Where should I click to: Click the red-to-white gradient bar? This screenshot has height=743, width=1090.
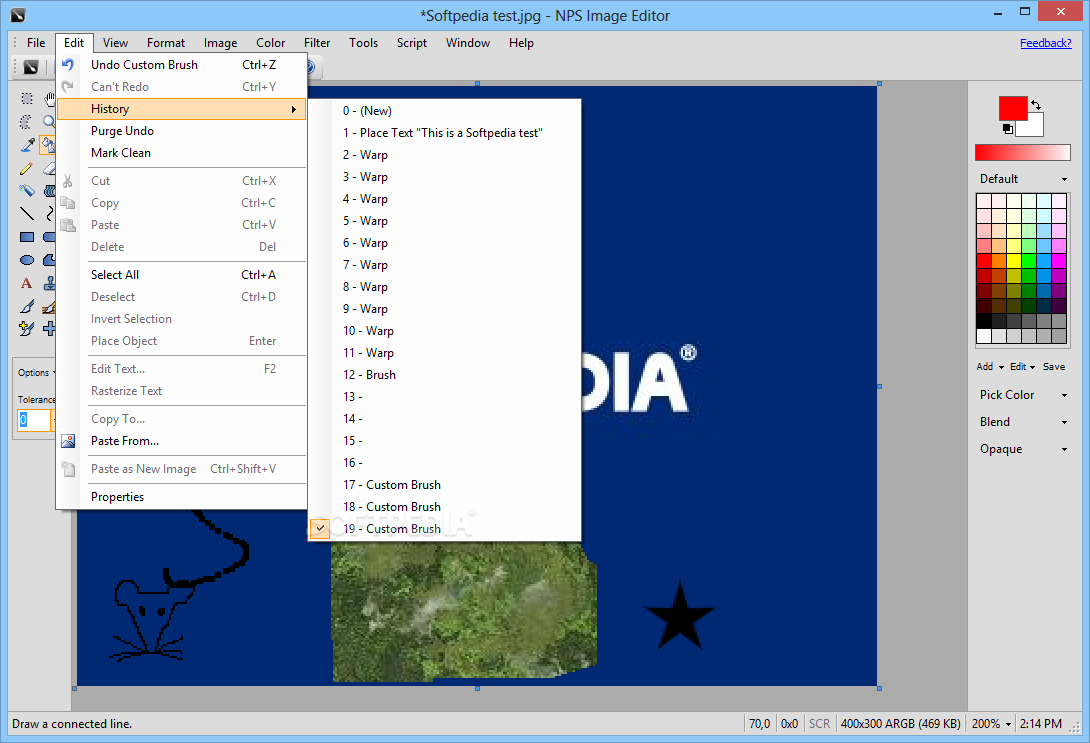point(1023,152)
